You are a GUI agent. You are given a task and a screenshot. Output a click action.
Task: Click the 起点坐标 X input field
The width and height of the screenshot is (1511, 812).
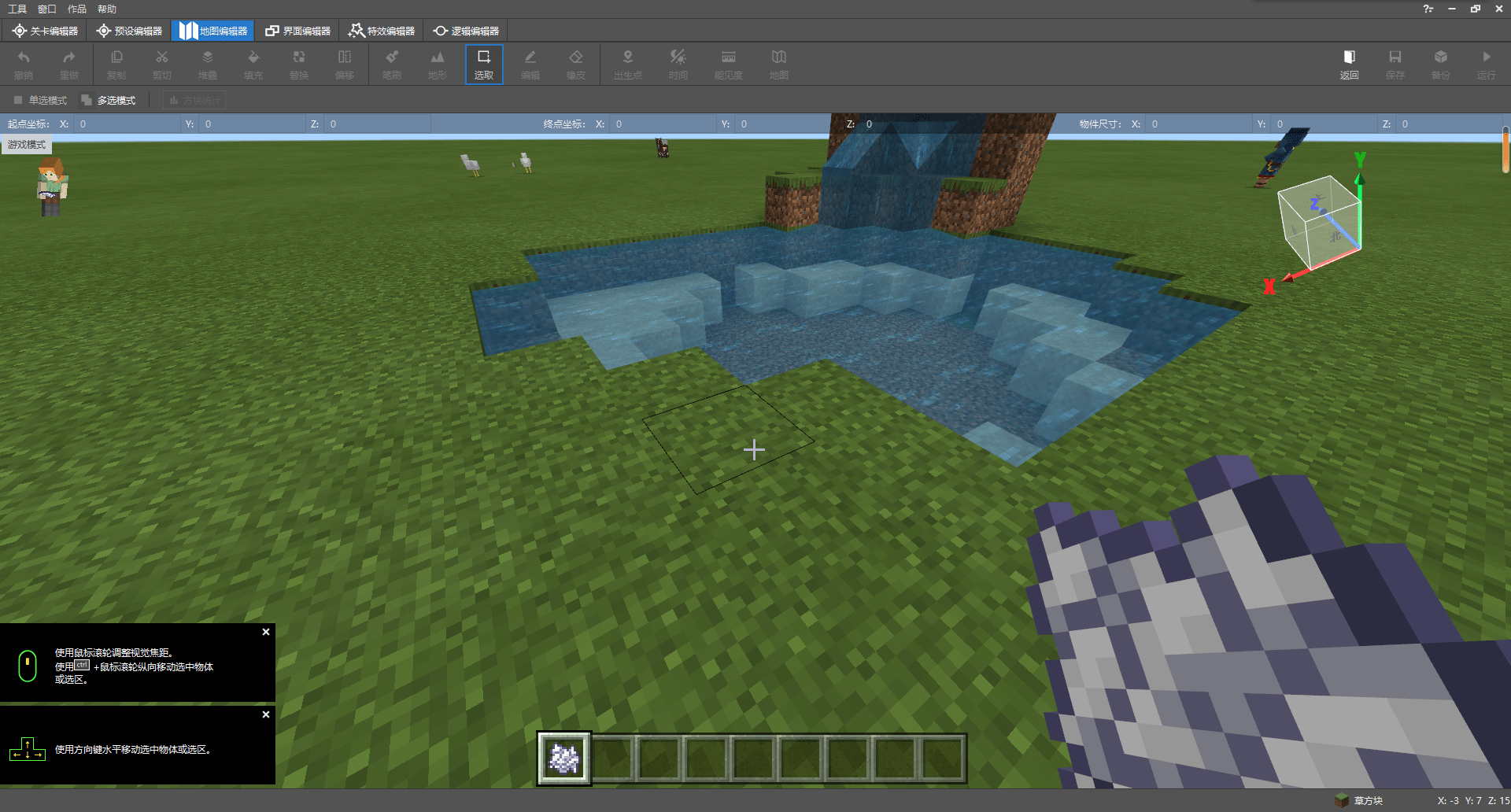point(126,124)
